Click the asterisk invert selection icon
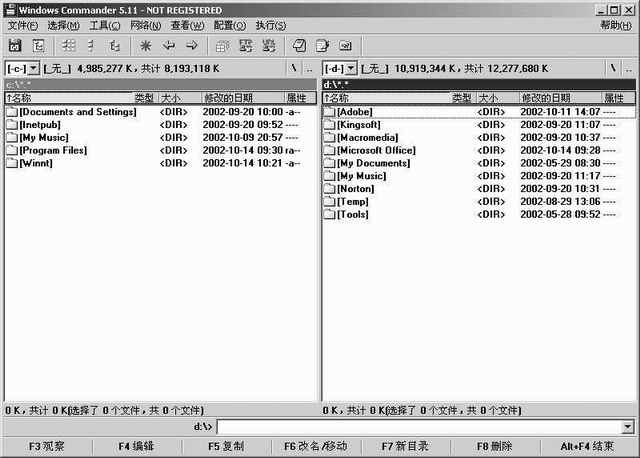Screen dimensions: 640x458 tap(145, 46)
